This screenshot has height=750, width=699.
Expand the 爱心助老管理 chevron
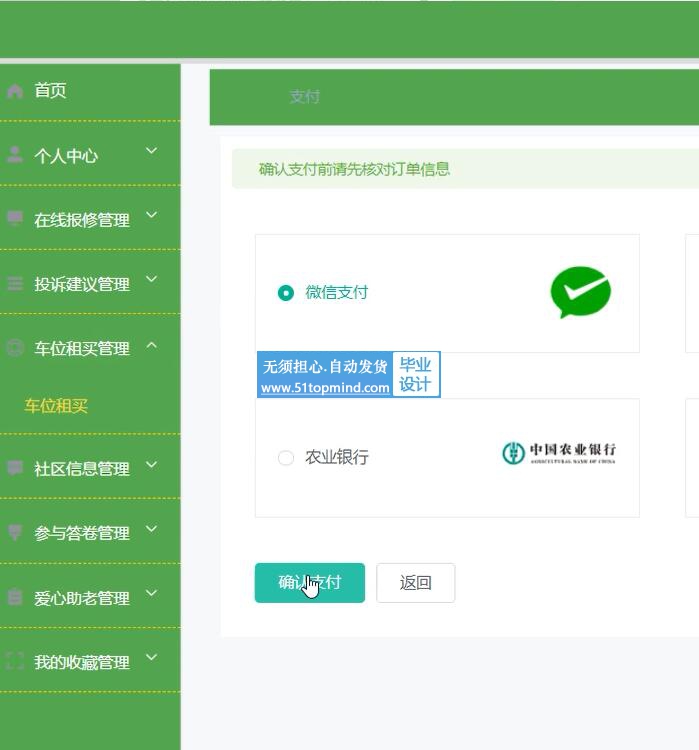(x=151, y=593)
